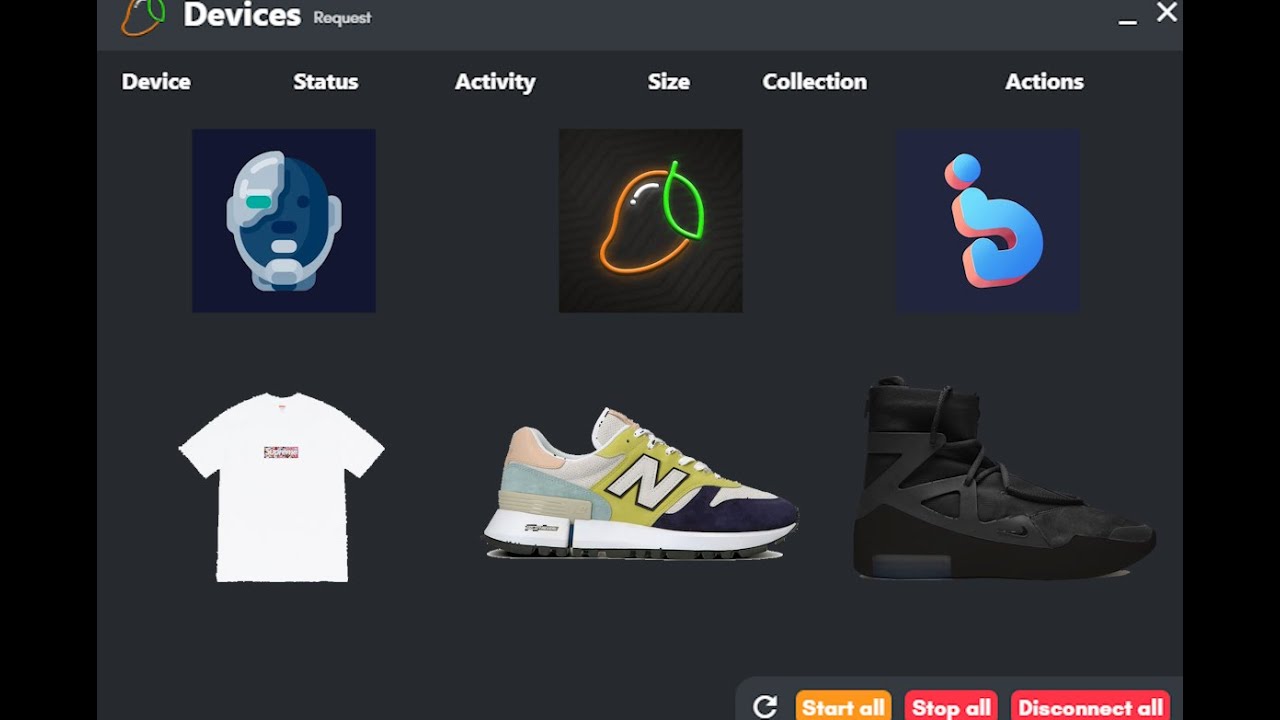Open the Request link next to Devices

(x=342, y=18)
